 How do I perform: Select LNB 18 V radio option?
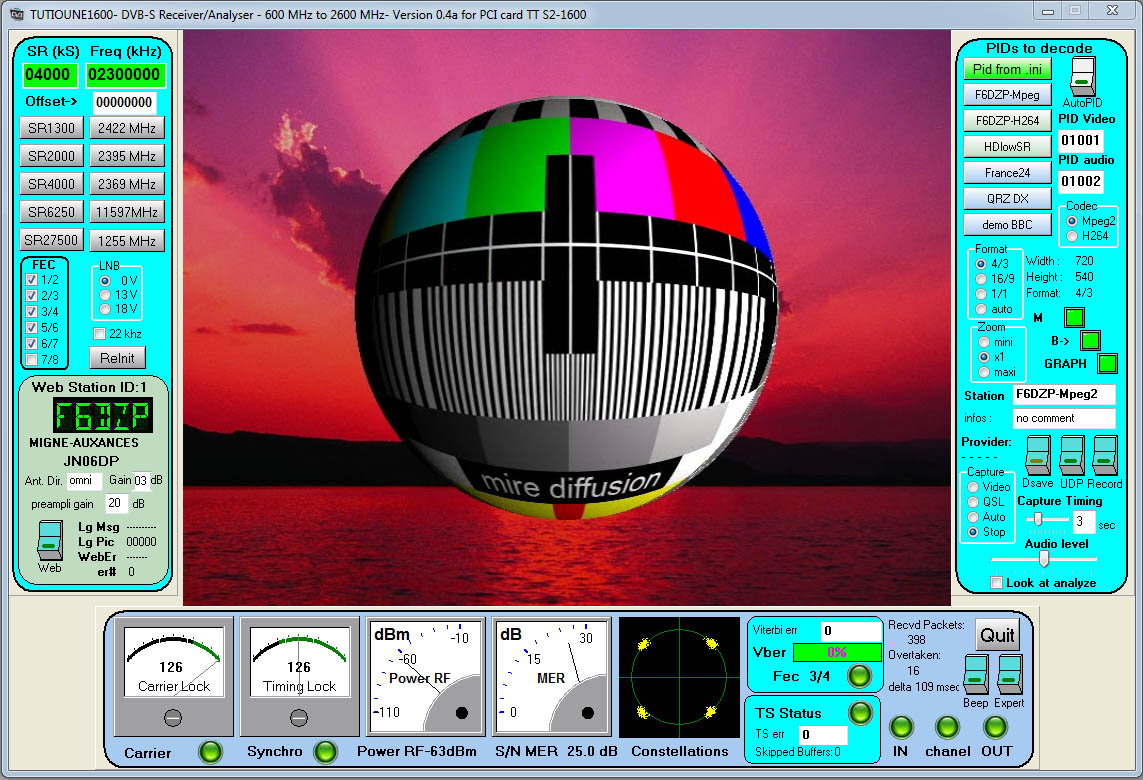pyautogui.click(x=105, y=308)
